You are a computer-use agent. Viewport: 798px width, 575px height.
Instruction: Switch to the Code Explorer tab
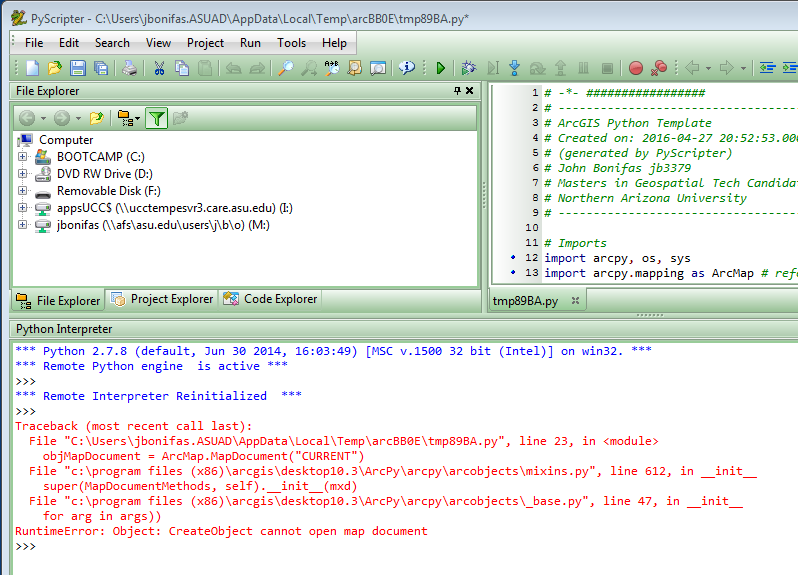[270, 299]
